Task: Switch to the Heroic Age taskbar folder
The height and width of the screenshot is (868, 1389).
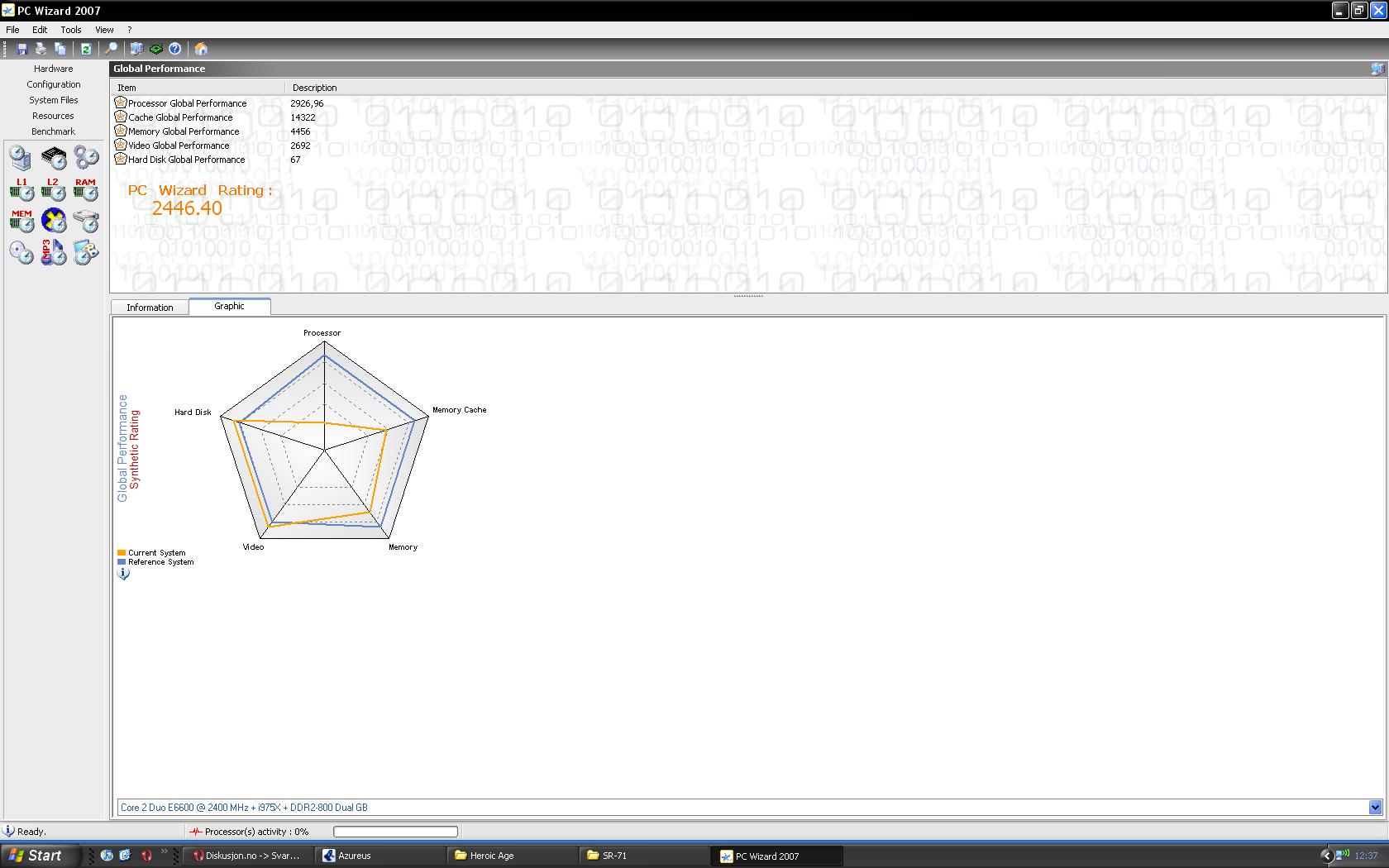Action: pyautogui.click(x=513, y=856)
